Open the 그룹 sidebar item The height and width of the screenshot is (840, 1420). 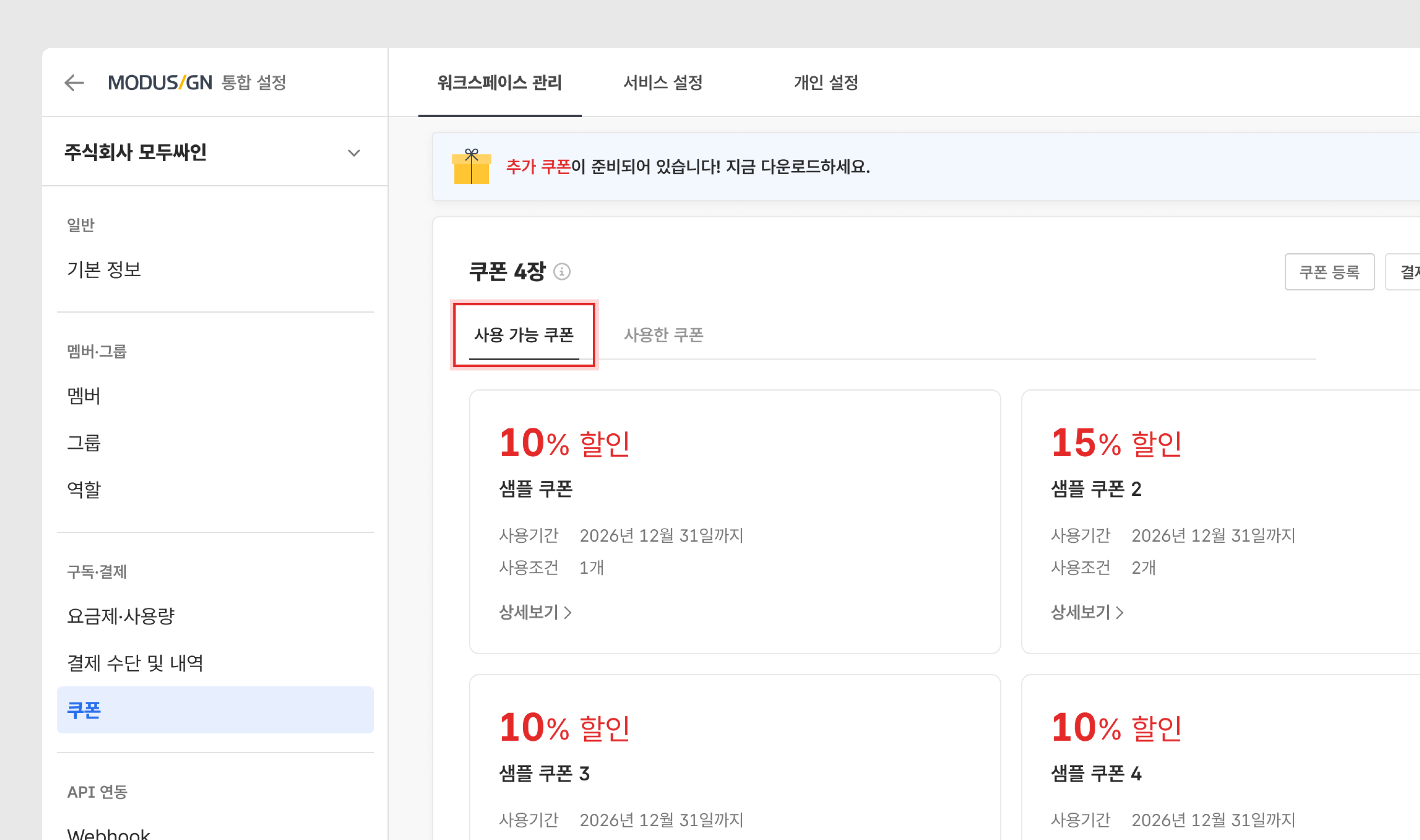point(84,443)
